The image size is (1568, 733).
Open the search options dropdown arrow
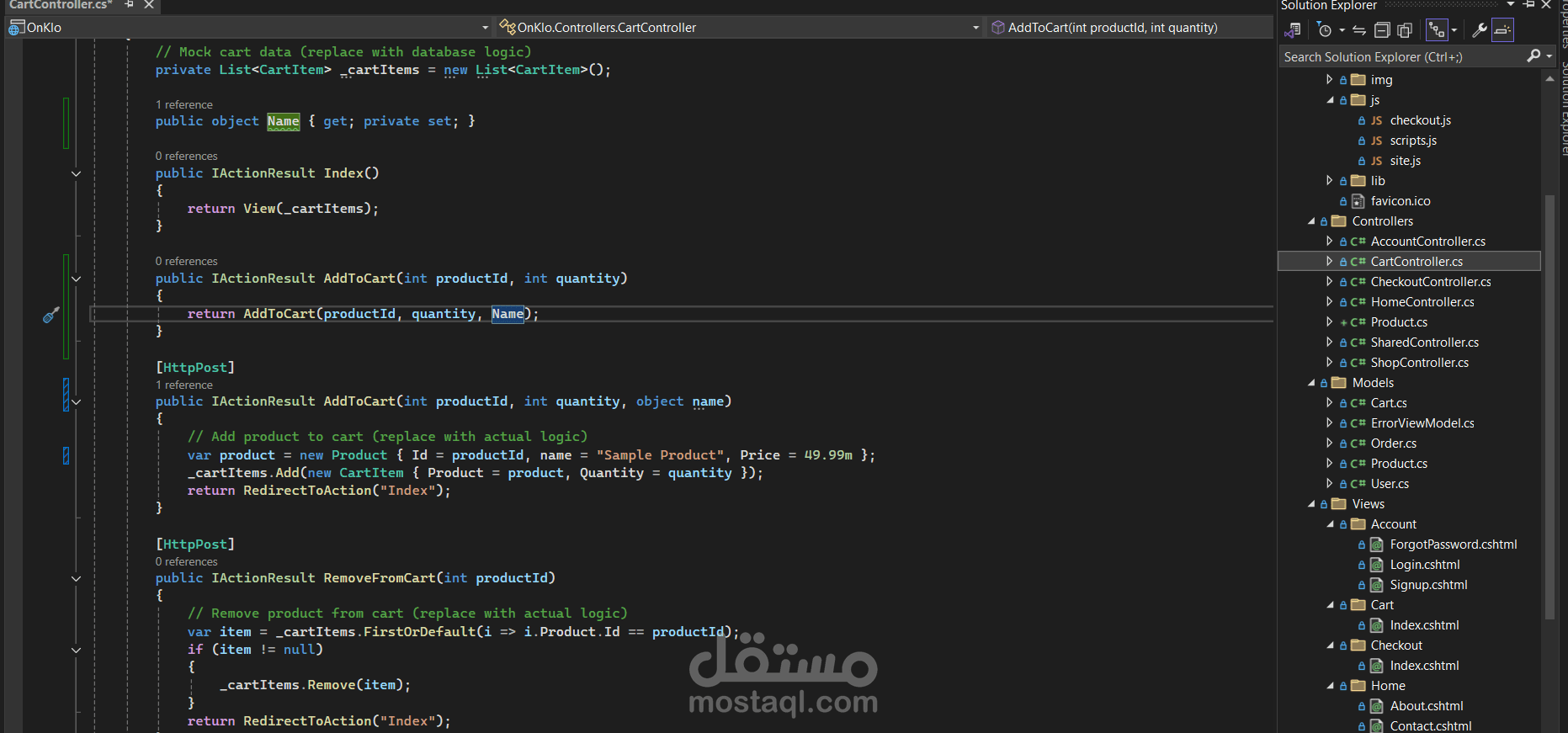(1549, 56)
